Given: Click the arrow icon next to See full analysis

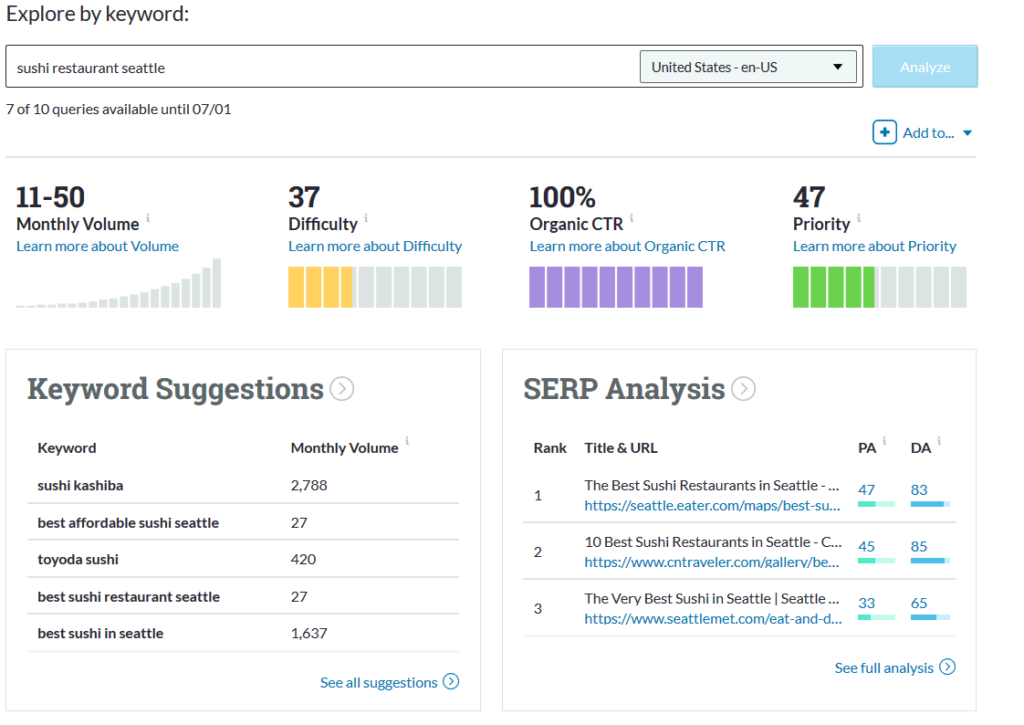Looking at the screenshot, I should 947,667.
